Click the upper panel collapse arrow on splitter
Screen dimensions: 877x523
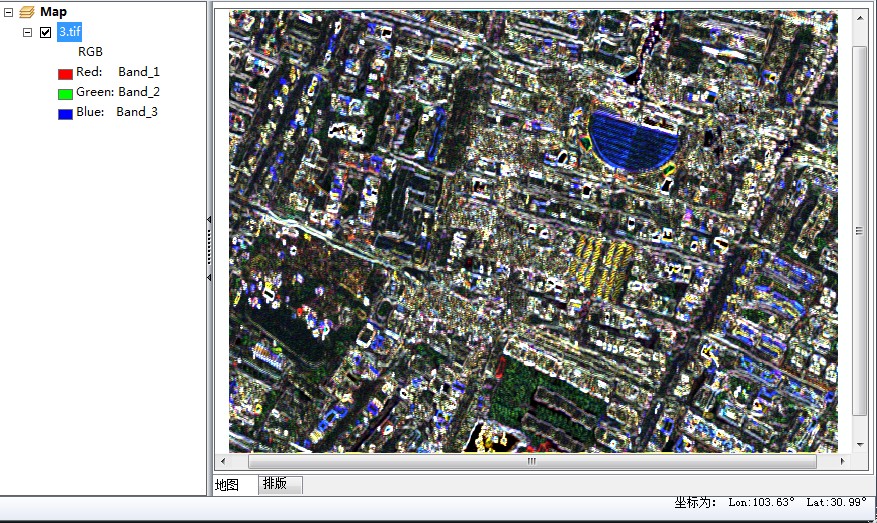pos(209,219)
